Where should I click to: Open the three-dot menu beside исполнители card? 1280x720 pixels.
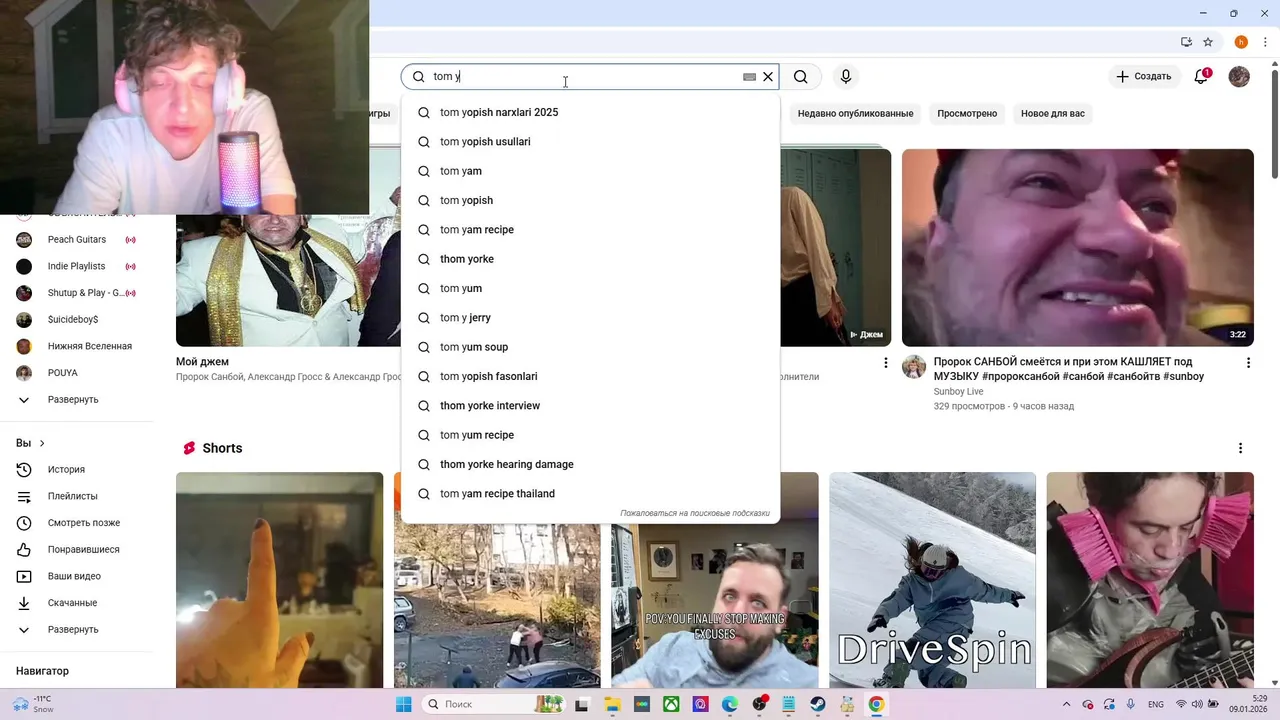[x=885, y=363]
